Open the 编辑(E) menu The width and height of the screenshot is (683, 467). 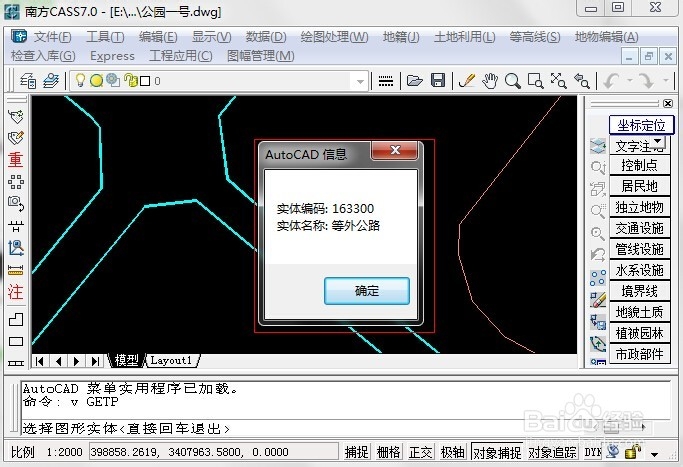[x=158, y=37]
